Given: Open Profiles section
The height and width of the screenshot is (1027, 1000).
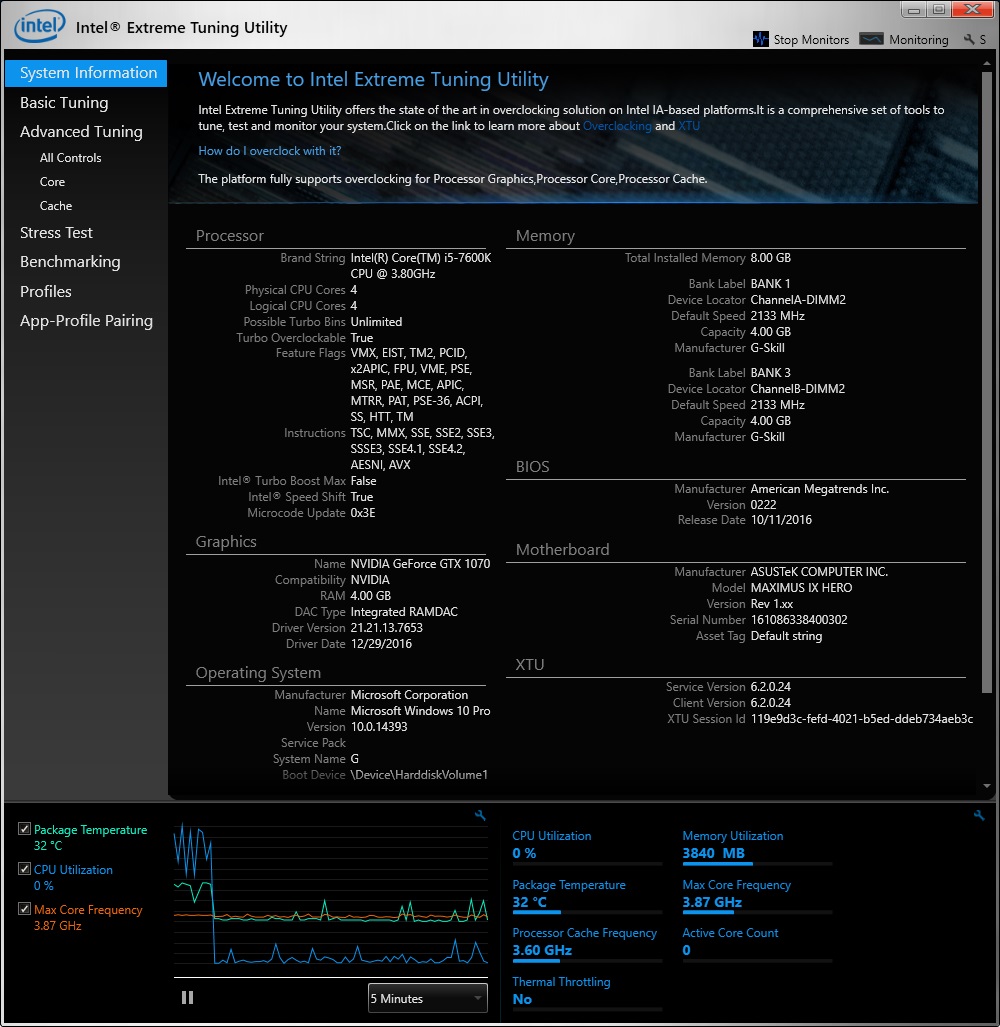Looking at the screenshot, I should click(46, 291).
